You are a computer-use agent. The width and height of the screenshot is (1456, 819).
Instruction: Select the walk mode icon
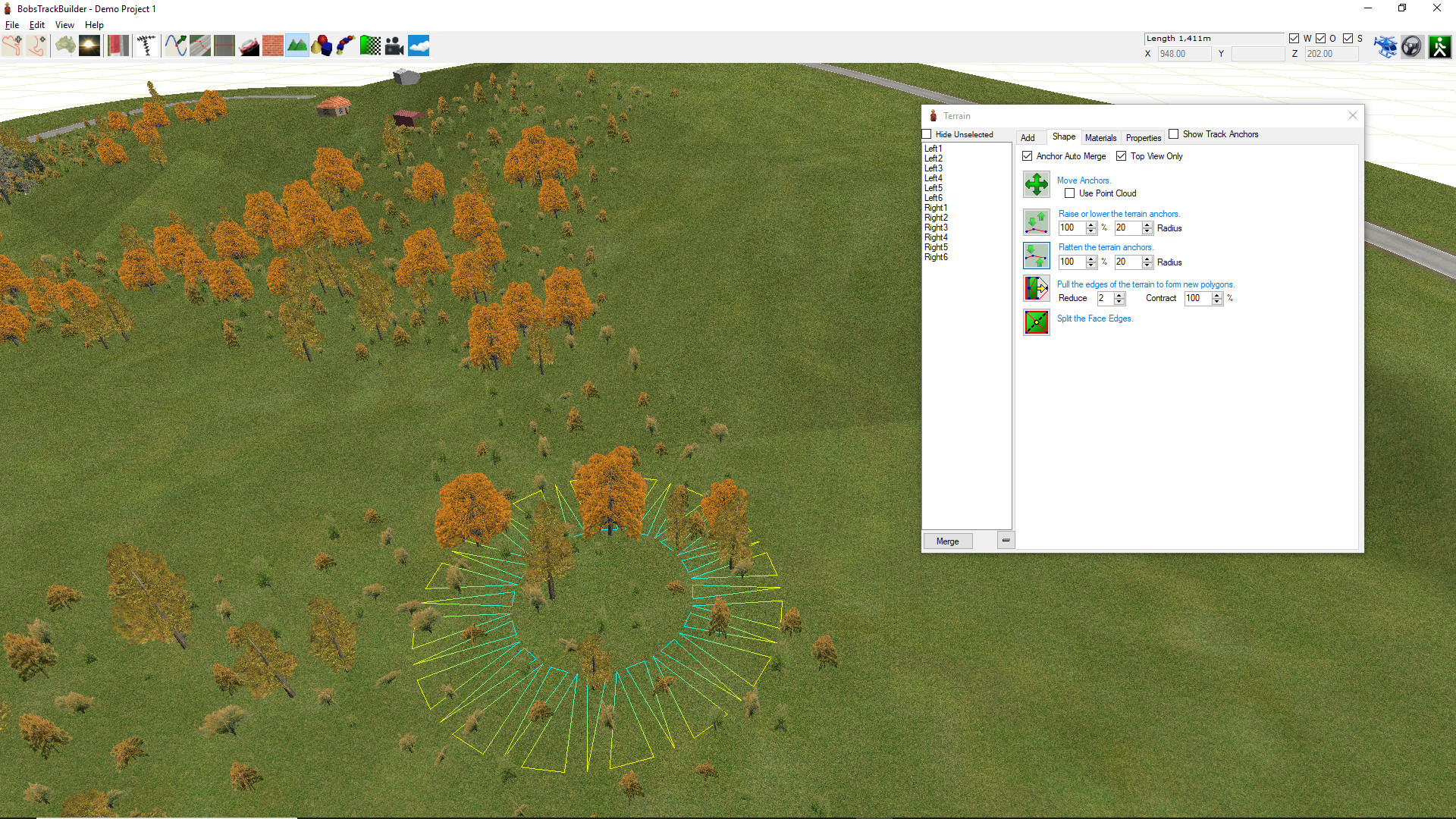coord(1439,45)
